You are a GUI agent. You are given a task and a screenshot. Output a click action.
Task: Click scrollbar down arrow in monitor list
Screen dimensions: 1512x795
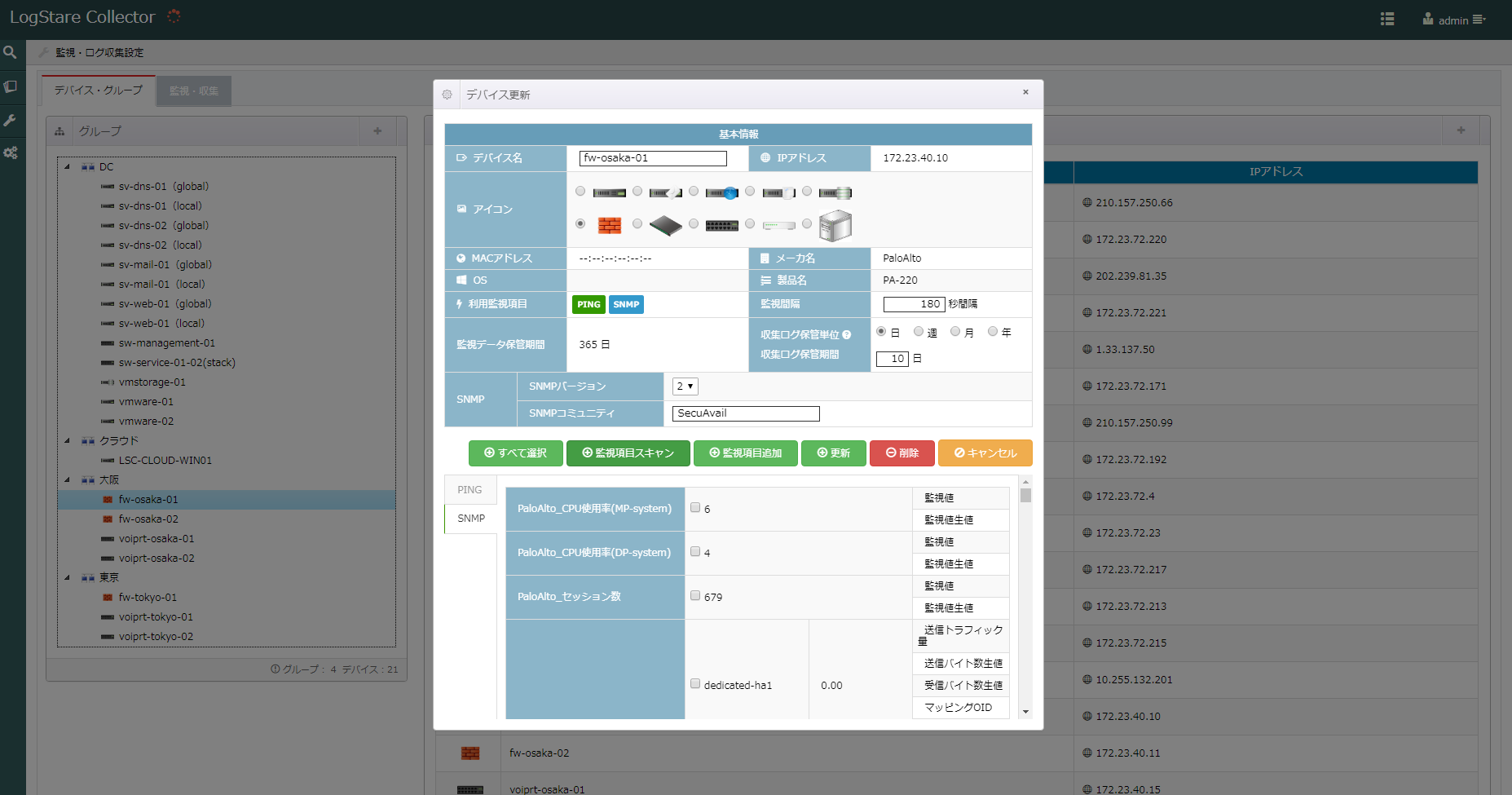[1025, 712]
